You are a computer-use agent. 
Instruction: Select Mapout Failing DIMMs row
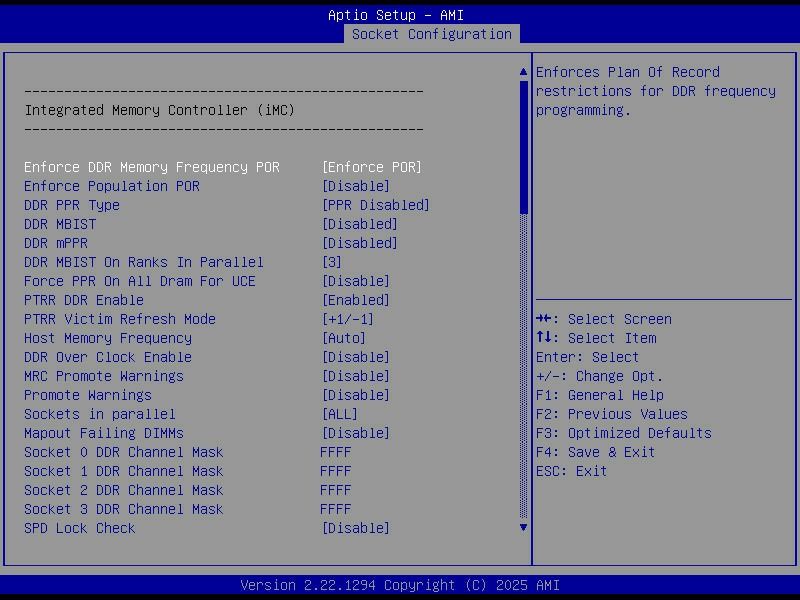104,433
